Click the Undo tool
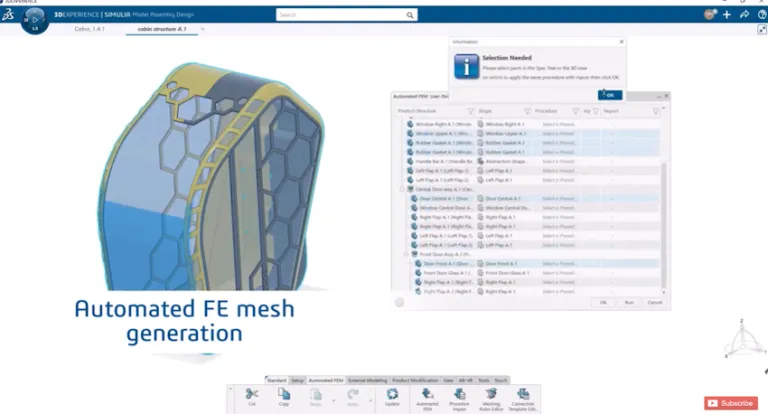Viewport: 768px width, 414px height. [353, 396]
